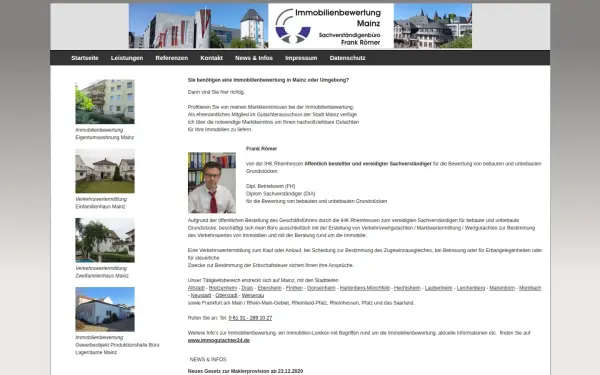Viewport: 600px width, 375px height.
Task: Open the Zweifamilienhaus Mainz thumbnail
Action: [105, 240]
